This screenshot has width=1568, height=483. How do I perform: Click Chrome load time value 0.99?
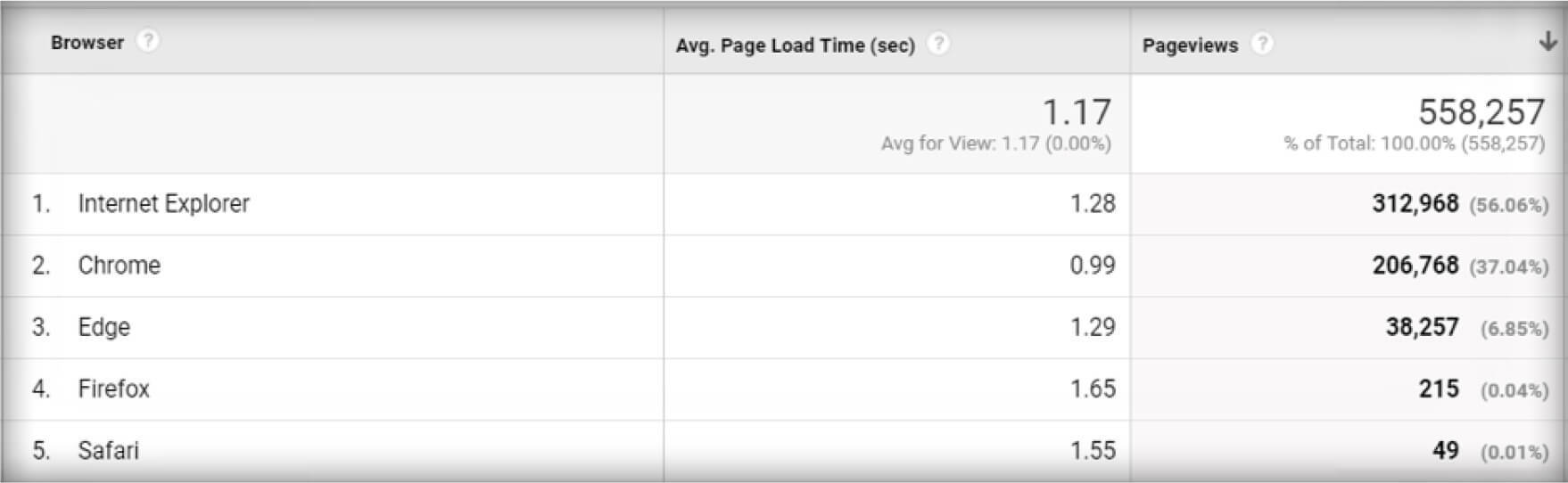click(1093, 266)
